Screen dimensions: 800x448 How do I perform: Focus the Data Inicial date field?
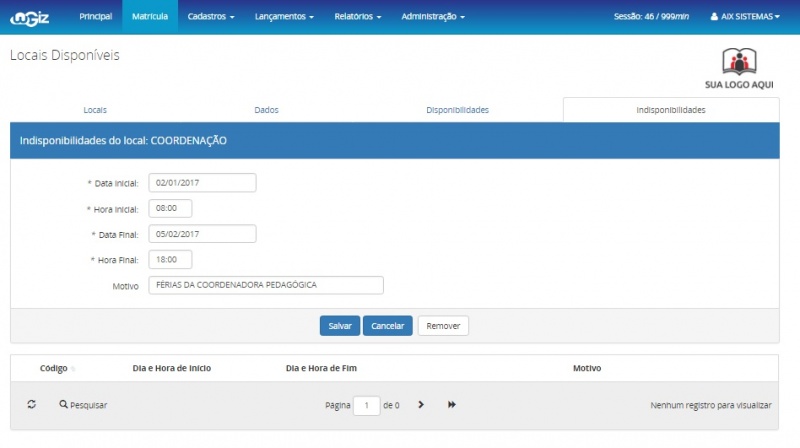tap(202, 183)
